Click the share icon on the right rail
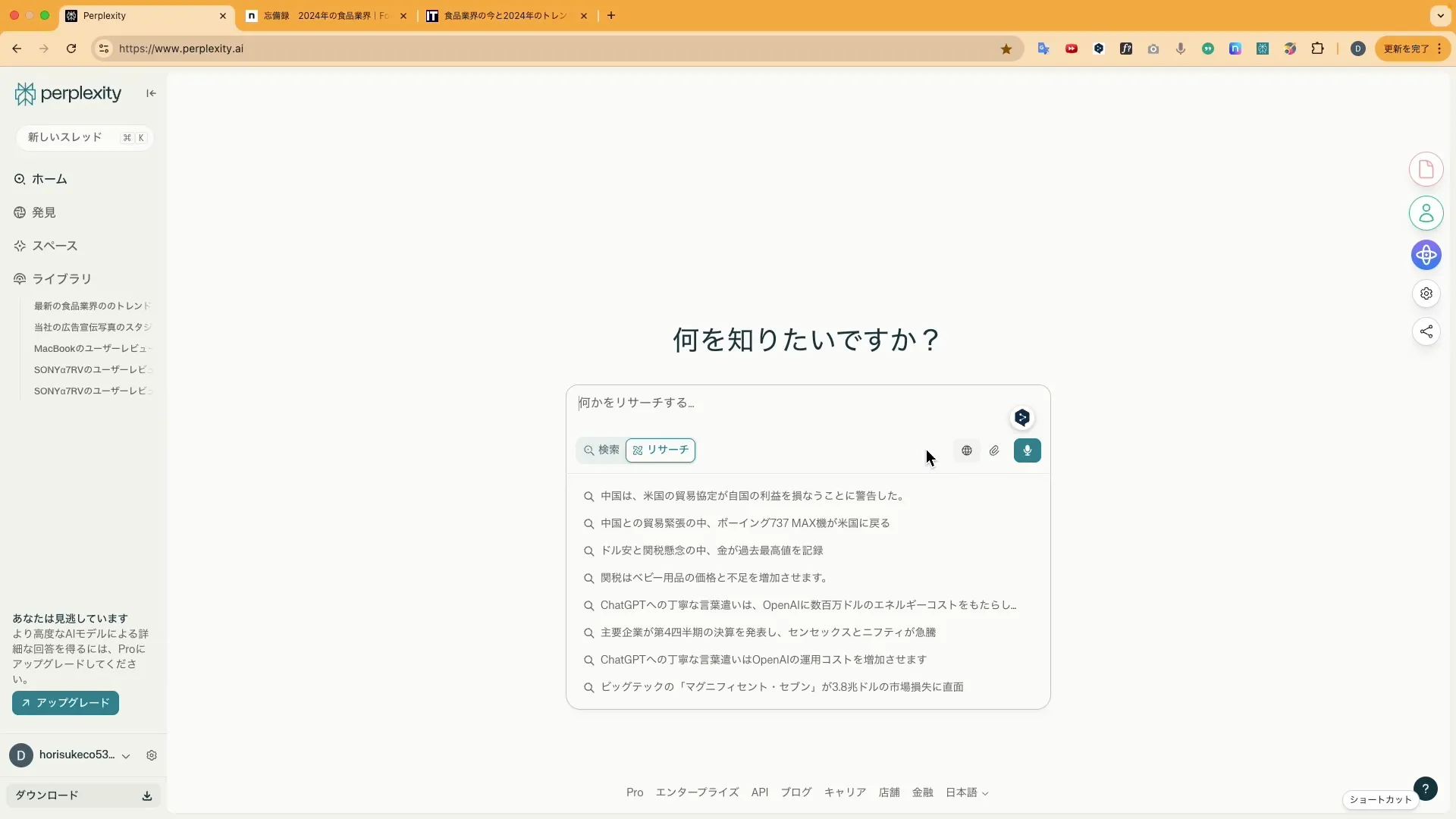Viewport: 1456px width, 819px height. coord(1426,331)
